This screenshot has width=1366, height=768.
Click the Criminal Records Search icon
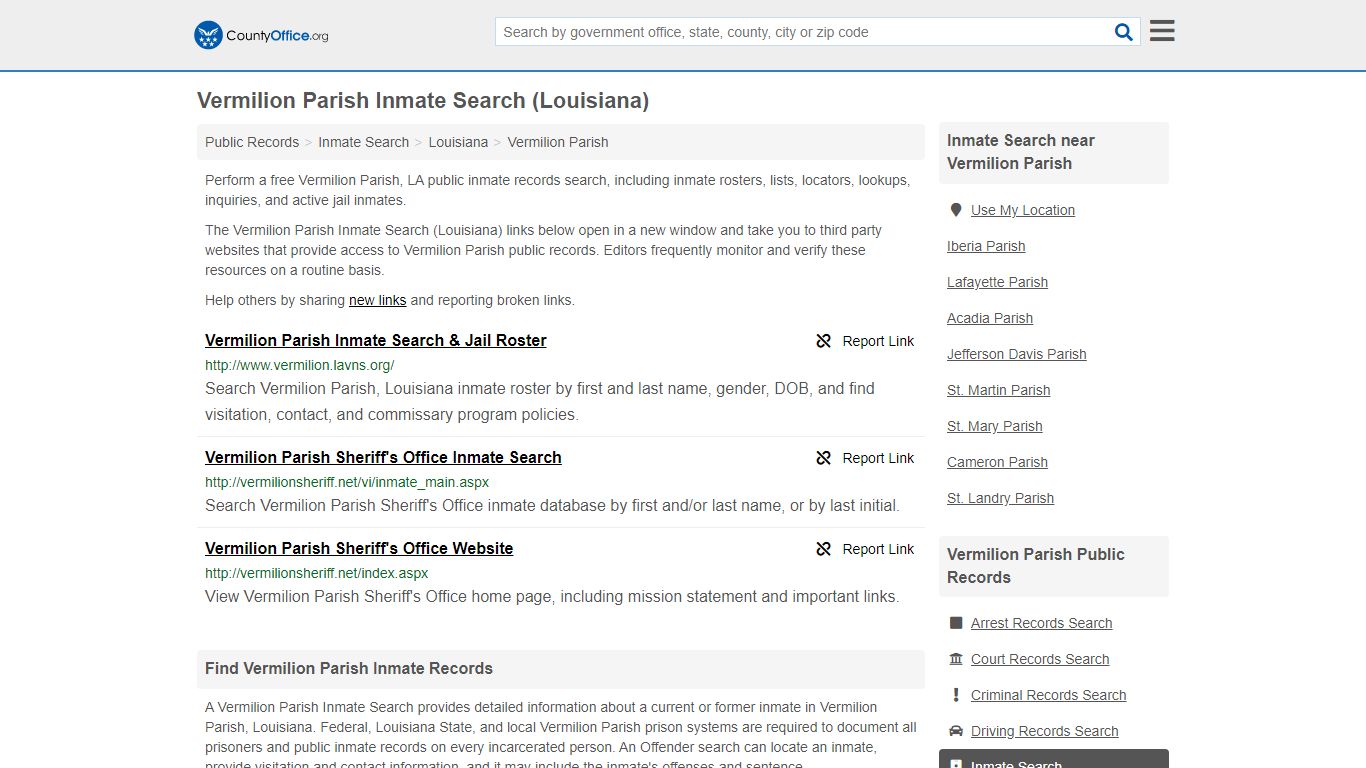956,695
